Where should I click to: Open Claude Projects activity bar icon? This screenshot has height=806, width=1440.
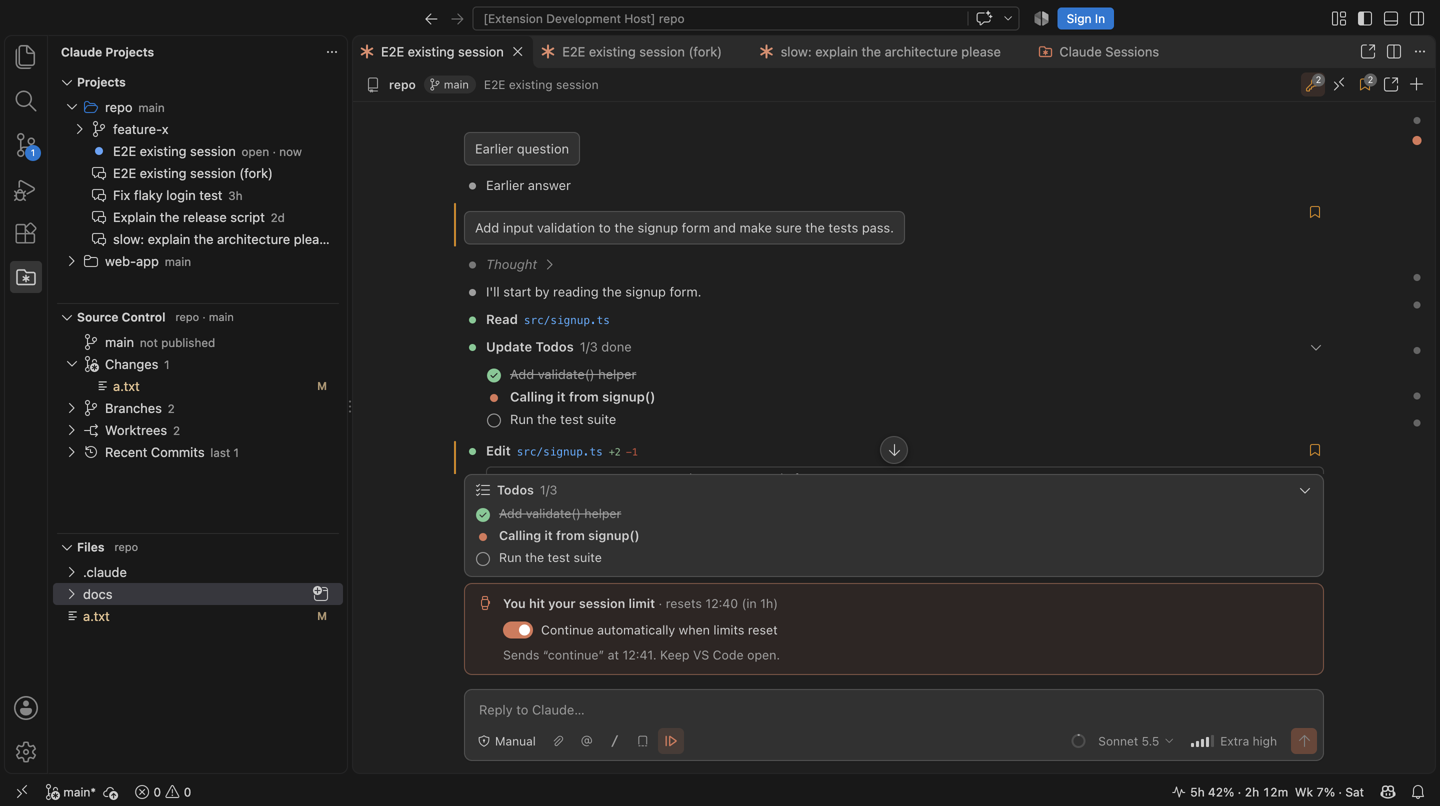[26, 277]
